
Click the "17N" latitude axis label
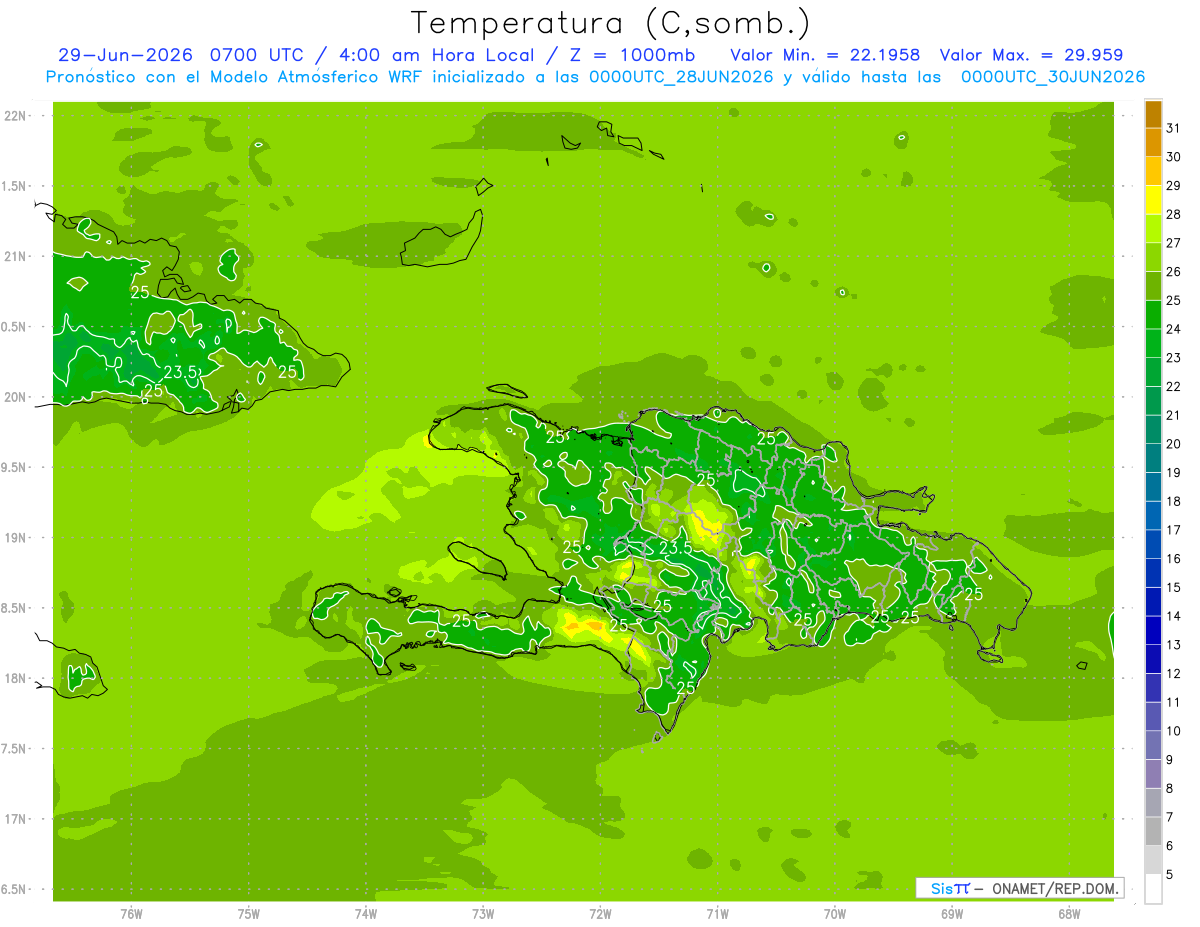click(x=15, y=819)
